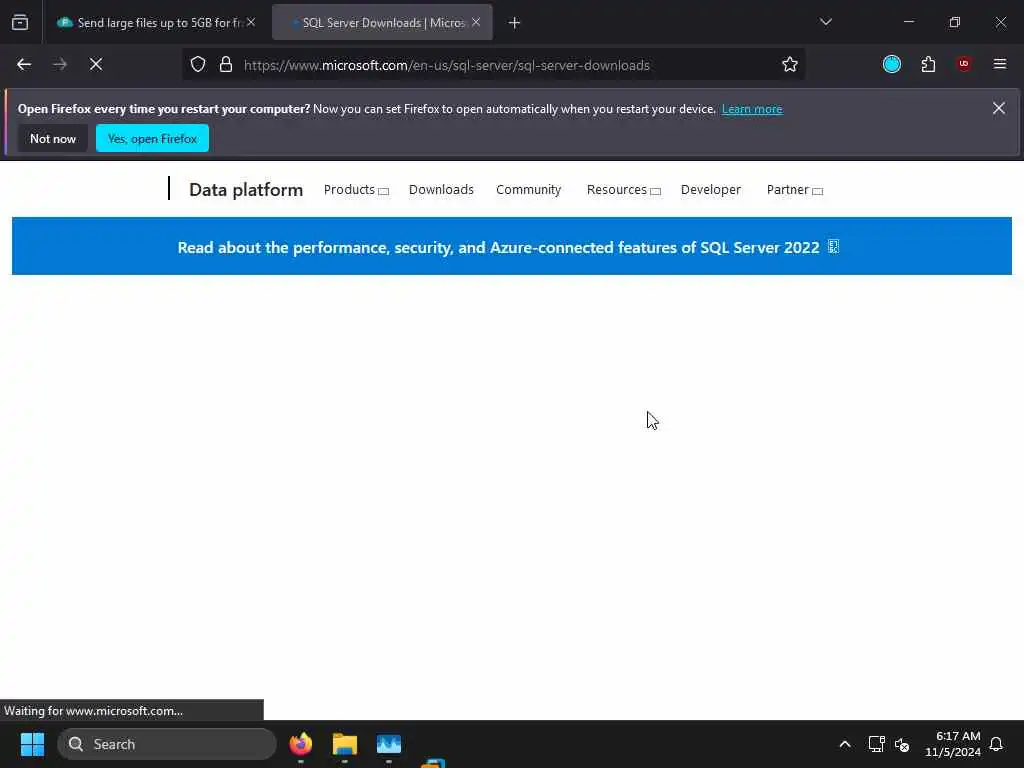This screenshot has height=768, width=1024.
Task: Open the notifications bell icon
Action: click(996, 744)
